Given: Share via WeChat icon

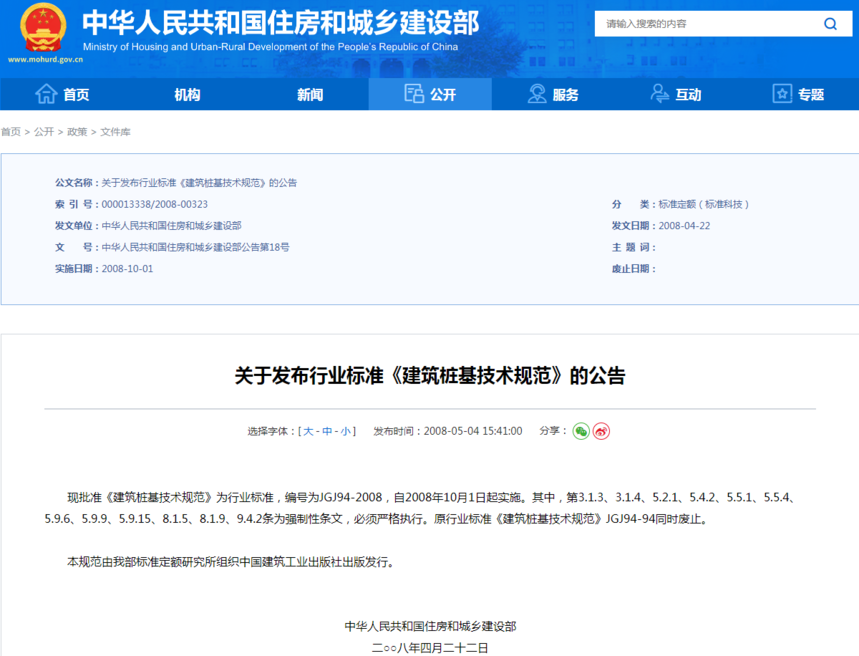Looking at the screenshot, I should (581, 431).
